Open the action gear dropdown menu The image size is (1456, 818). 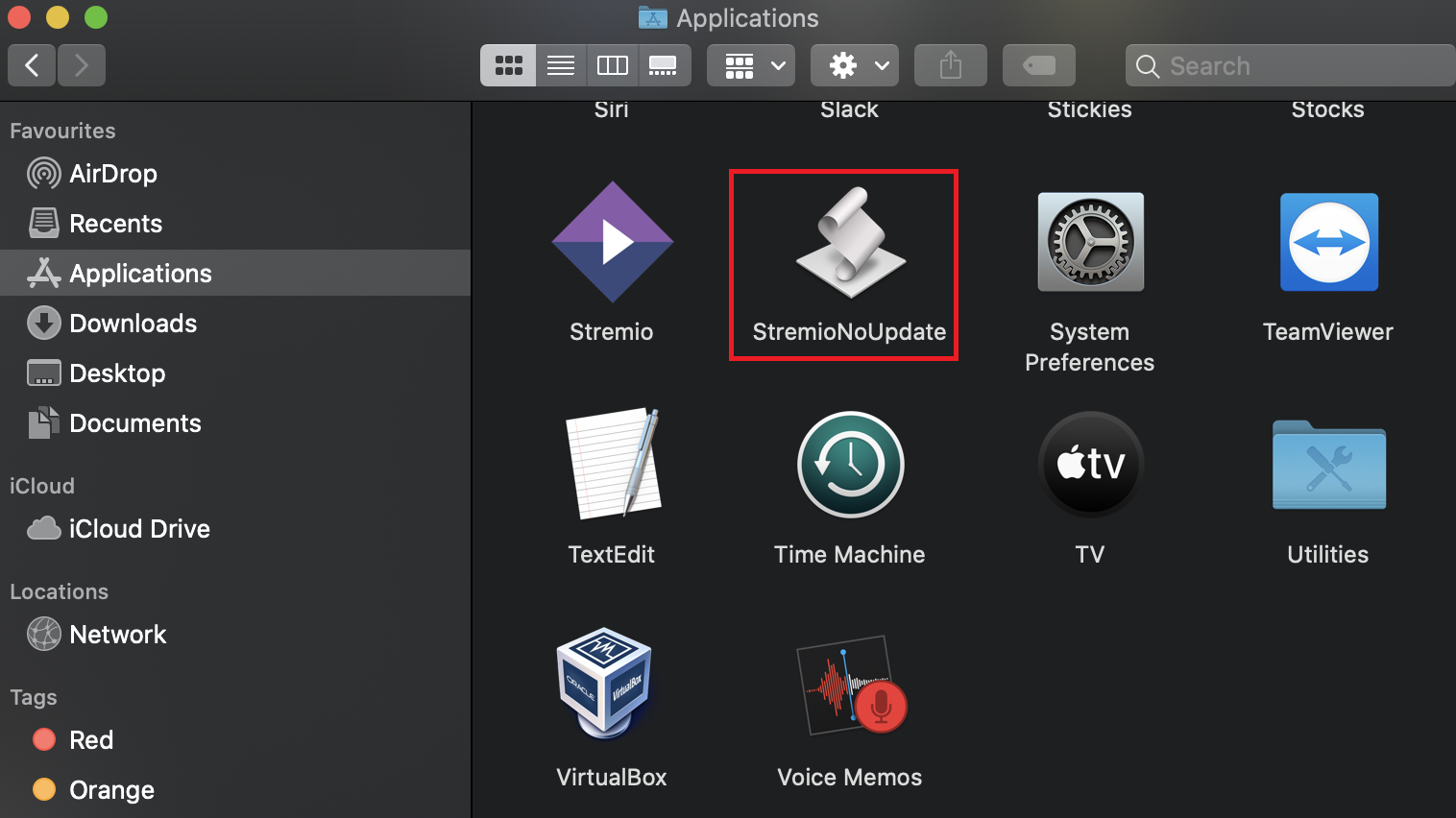tap(855, 65)
